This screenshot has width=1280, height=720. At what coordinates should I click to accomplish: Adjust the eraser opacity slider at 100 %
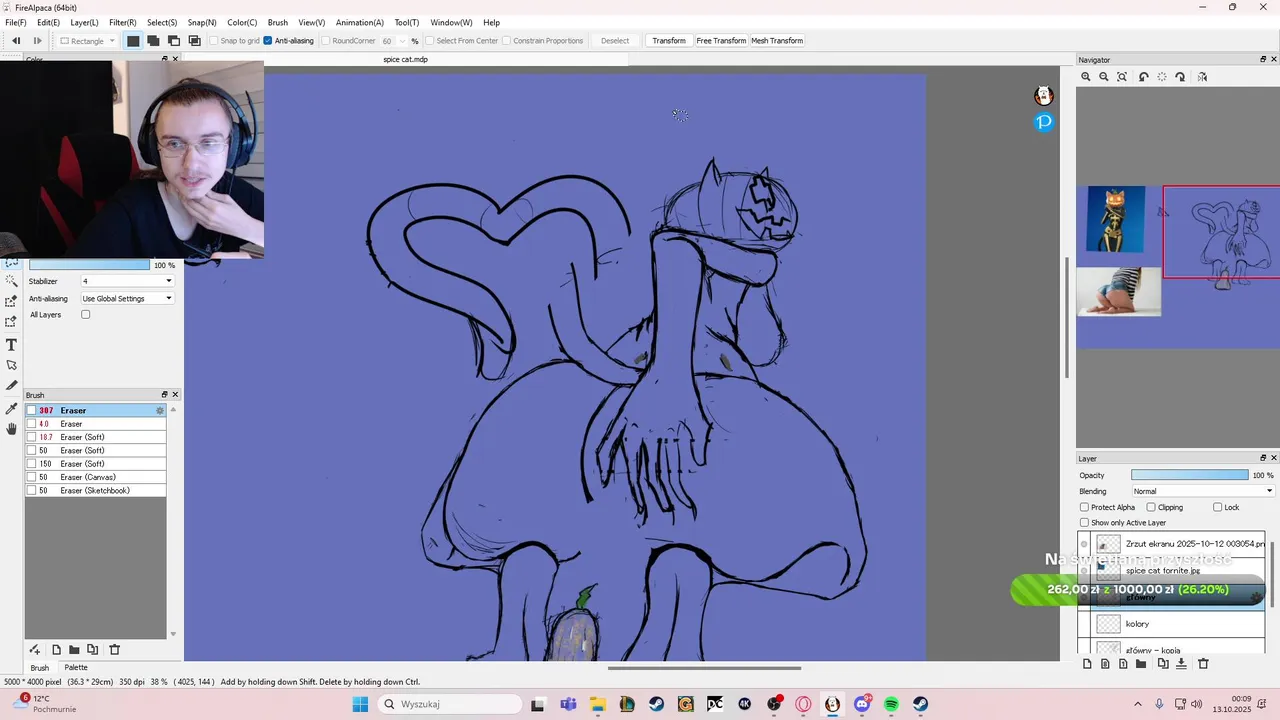(x=89, y=265)
